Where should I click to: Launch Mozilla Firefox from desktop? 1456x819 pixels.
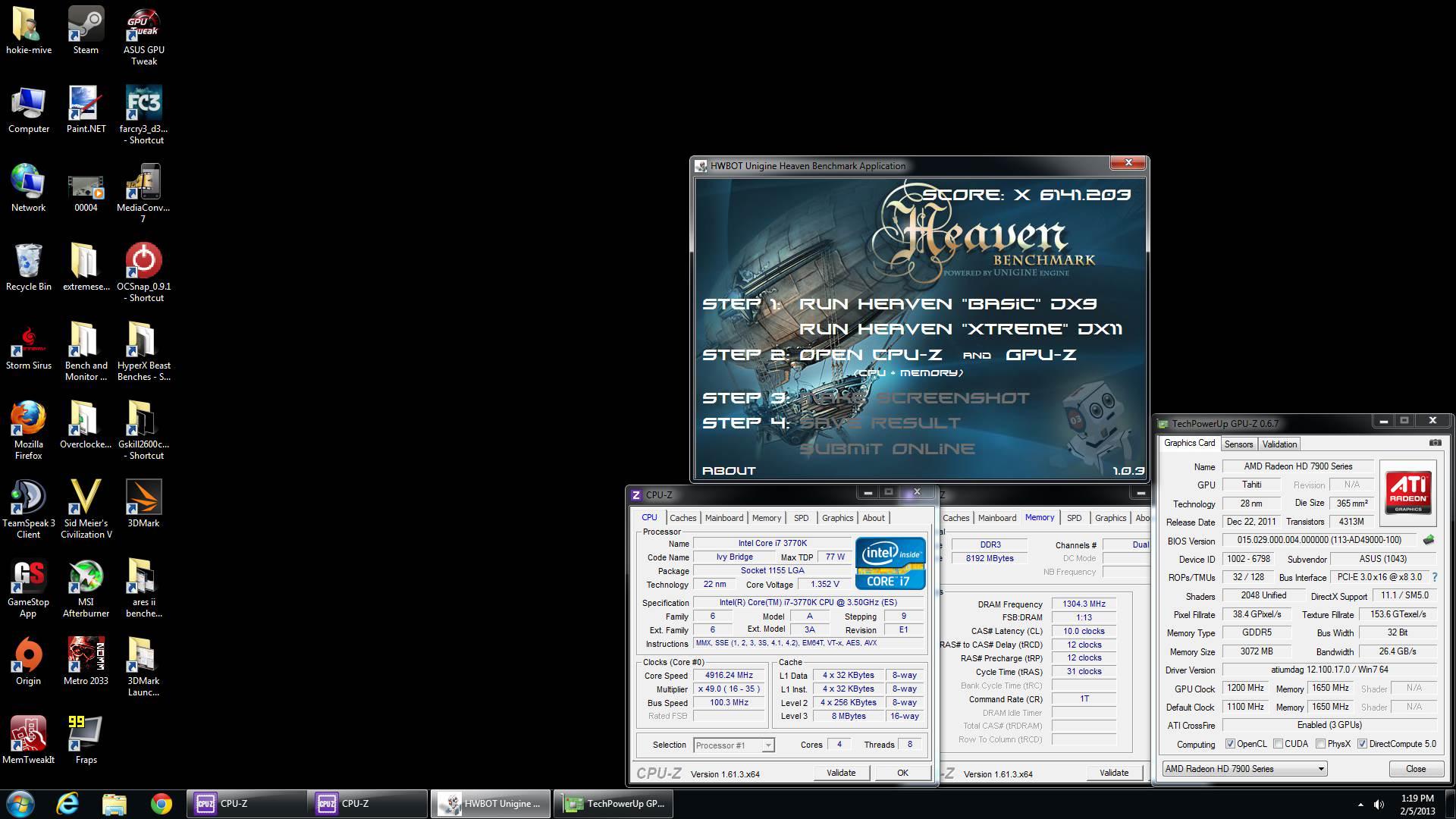coord(28,430)
